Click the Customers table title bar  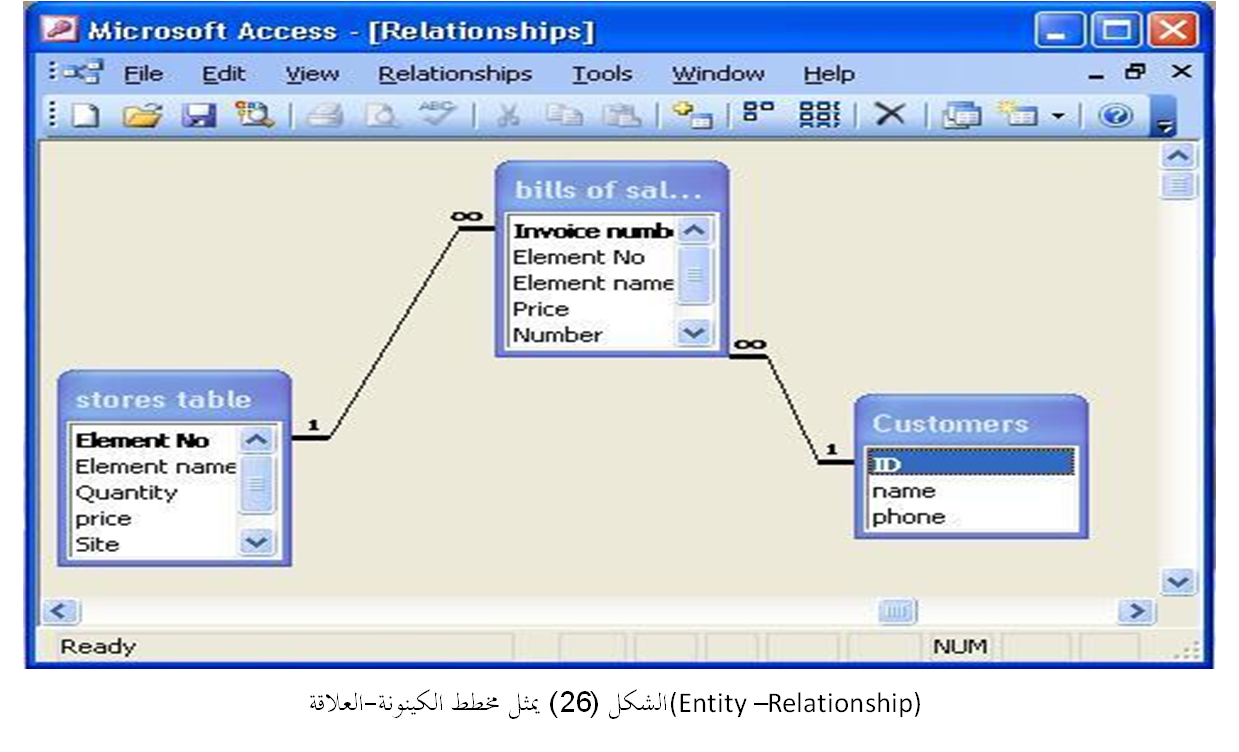(970, 422)
